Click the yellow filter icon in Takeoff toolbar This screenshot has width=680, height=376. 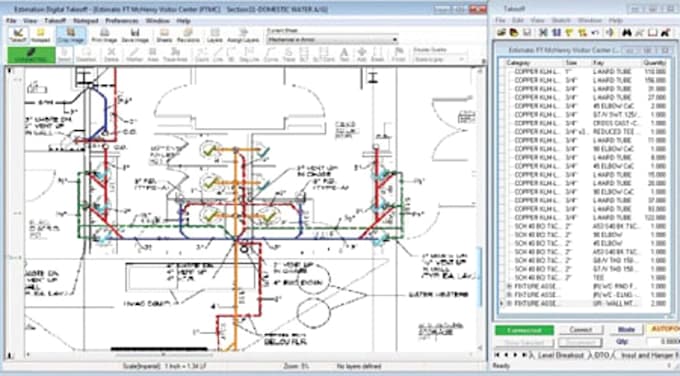pyautogui.click(x=569, y=32)
